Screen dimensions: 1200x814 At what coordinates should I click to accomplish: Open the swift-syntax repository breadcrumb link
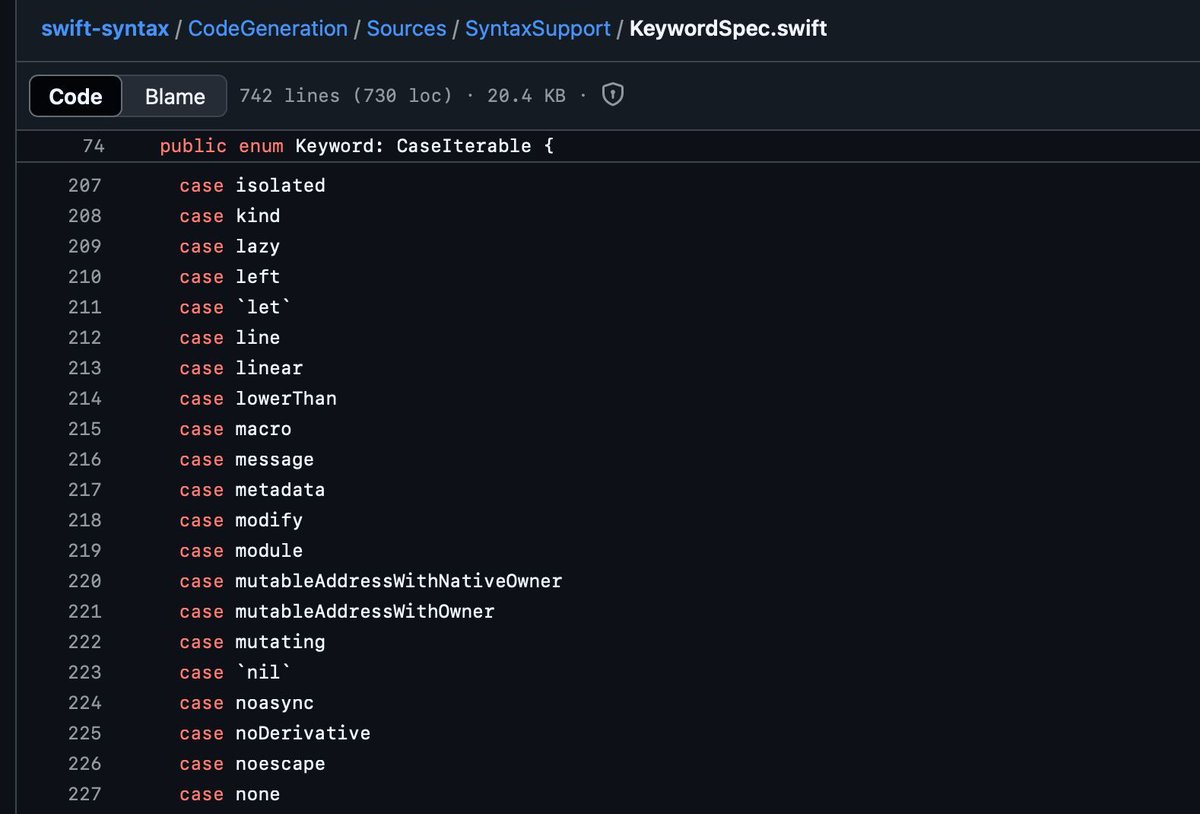105,28
